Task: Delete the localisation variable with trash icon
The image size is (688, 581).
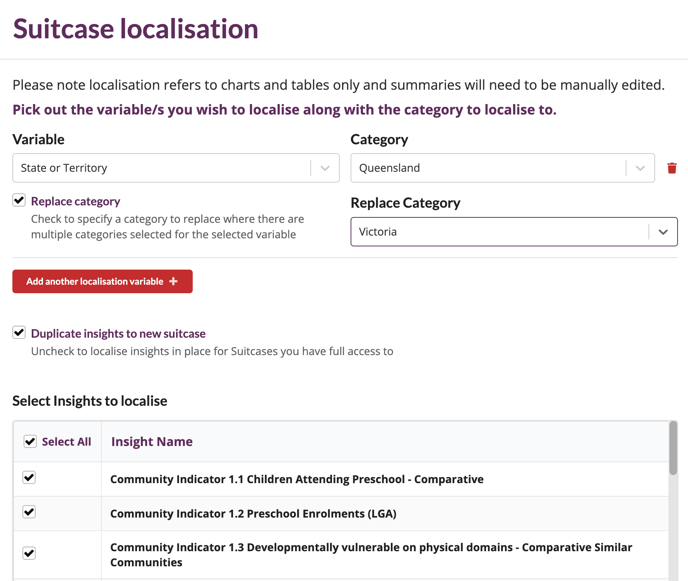Action: click(x=672, y=168)
